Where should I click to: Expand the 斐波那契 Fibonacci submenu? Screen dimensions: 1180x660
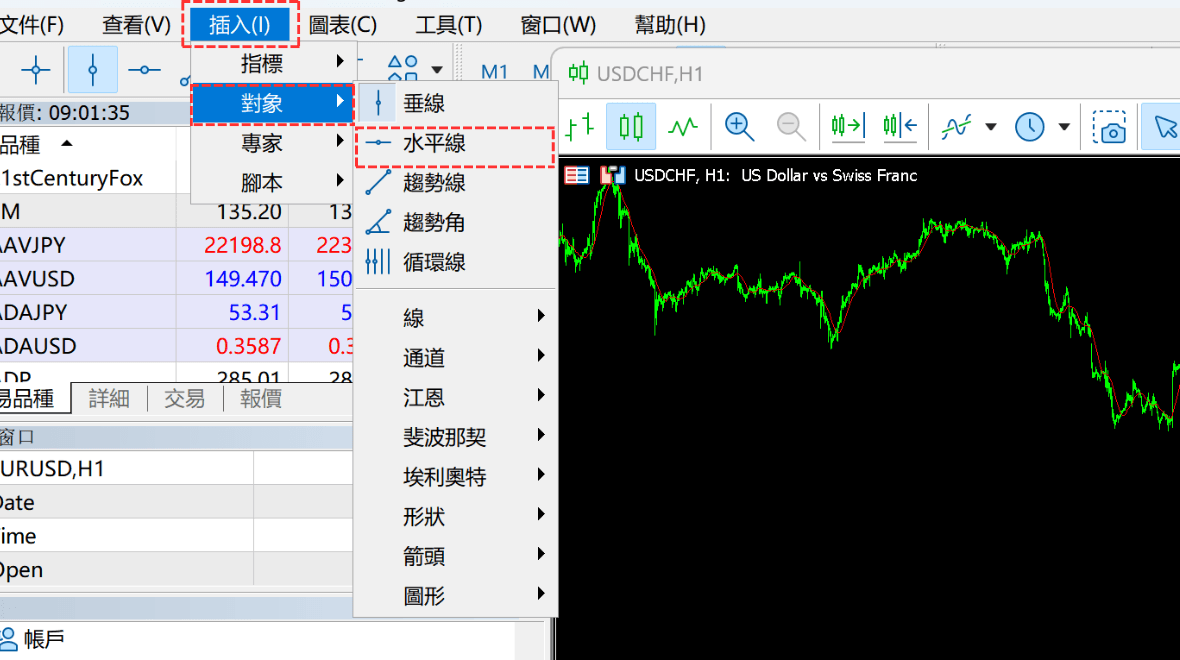click(455, 437)
